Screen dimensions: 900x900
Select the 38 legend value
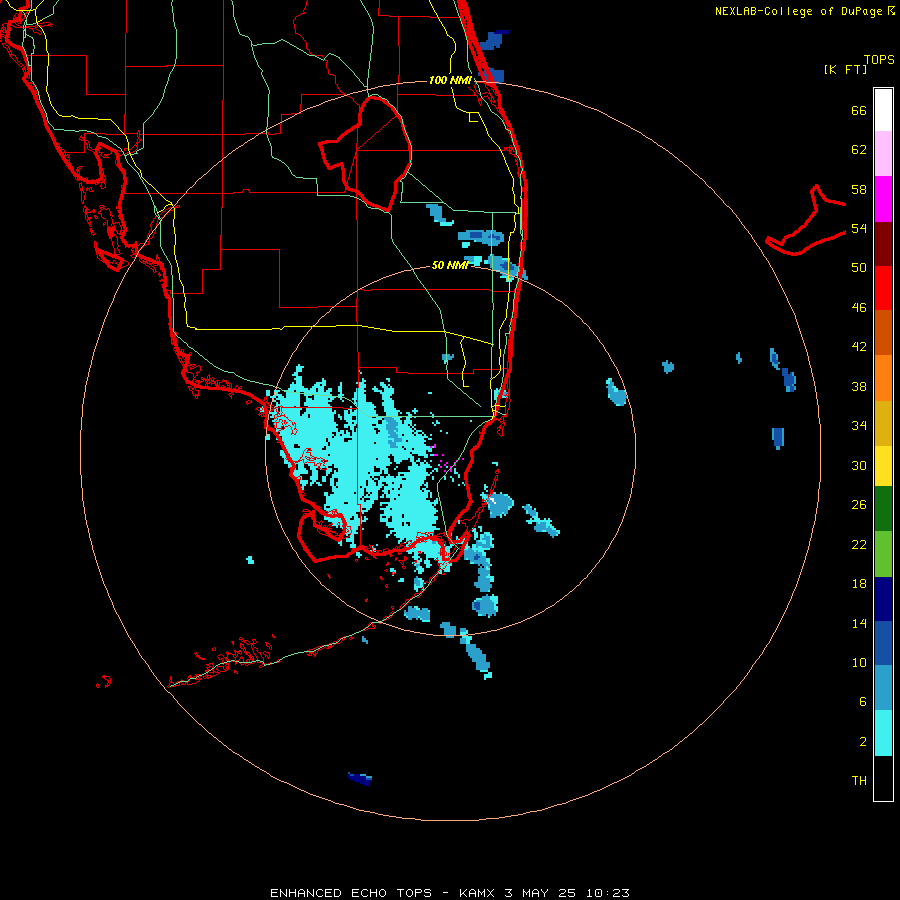859,386
